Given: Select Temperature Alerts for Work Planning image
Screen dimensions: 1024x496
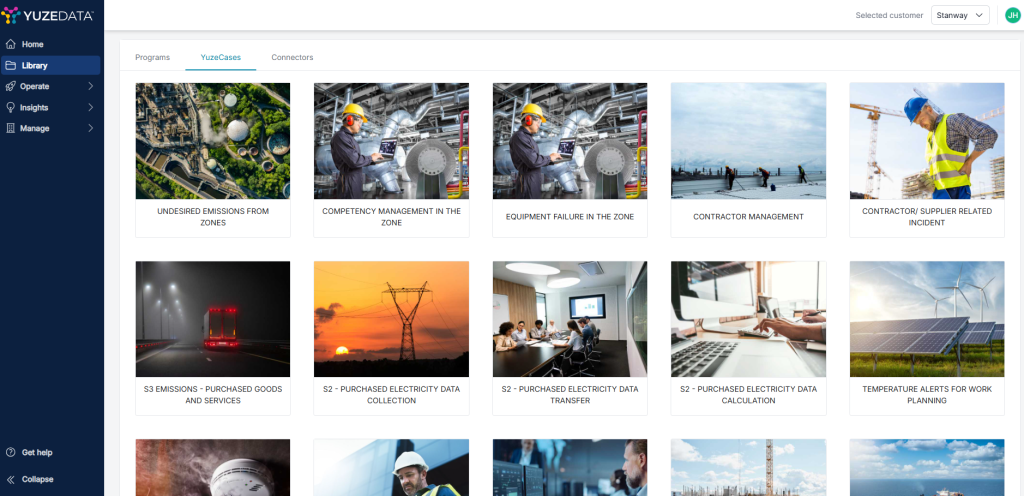Looking at the screenshot, I should [926, 318].
